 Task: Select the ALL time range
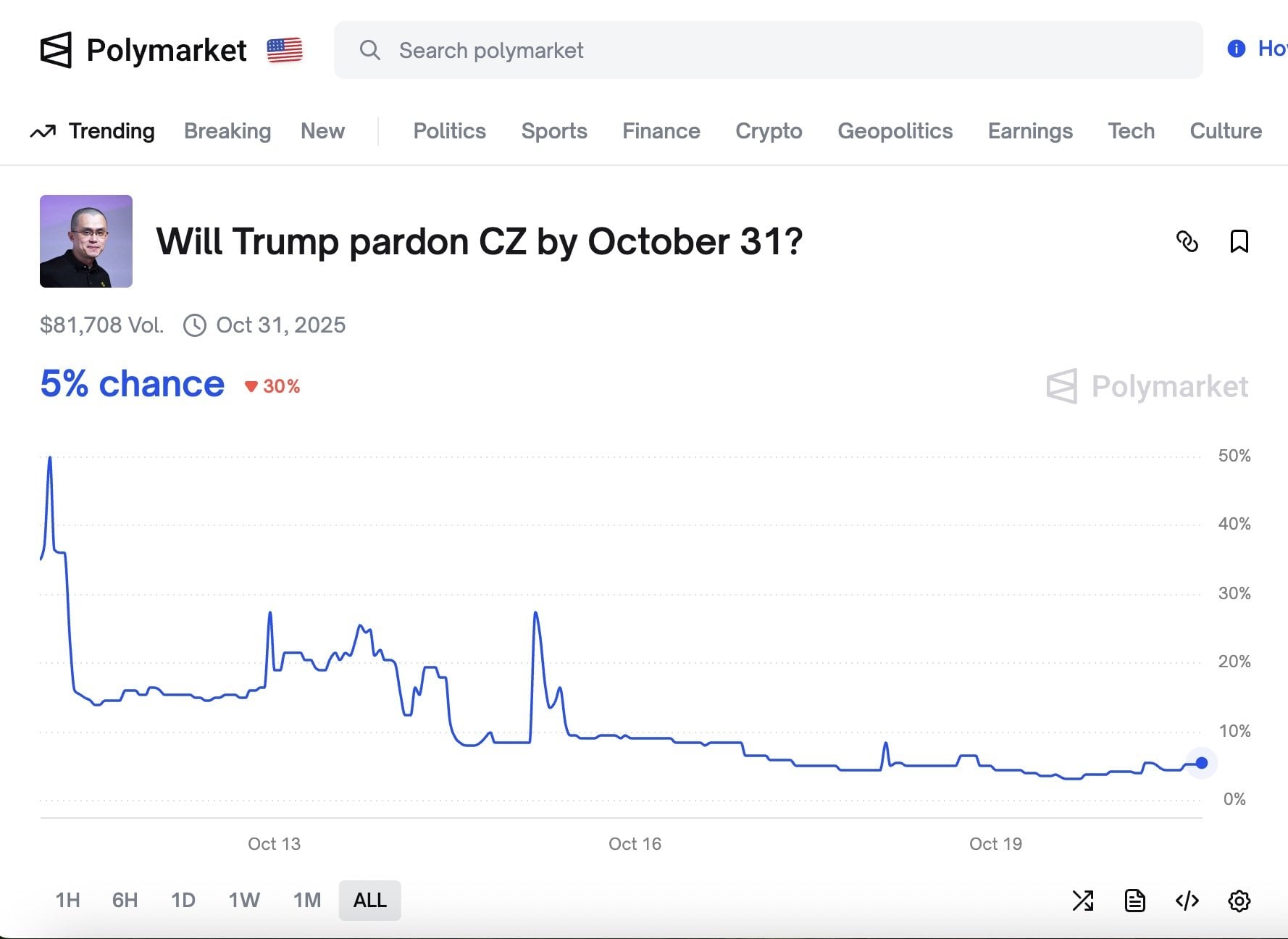(x=369, y=901)
